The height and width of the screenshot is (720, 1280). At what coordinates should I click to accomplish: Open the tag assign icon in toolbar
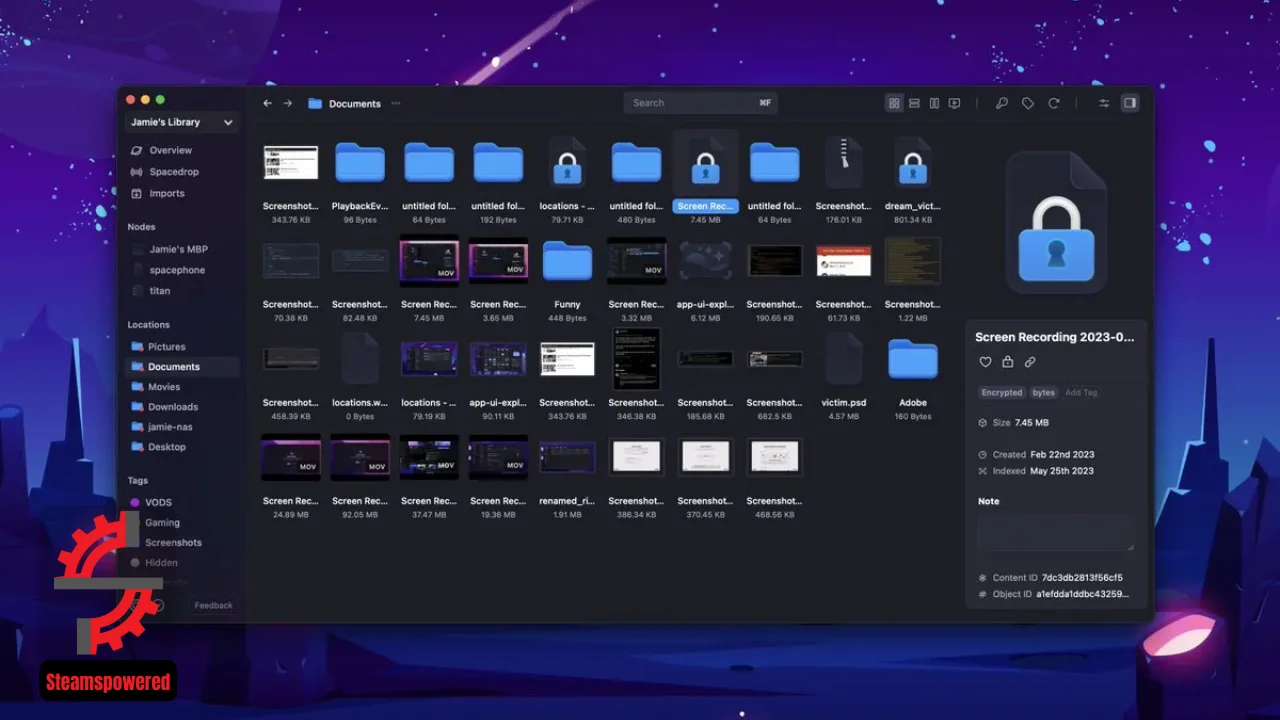tap(1027, 103)
